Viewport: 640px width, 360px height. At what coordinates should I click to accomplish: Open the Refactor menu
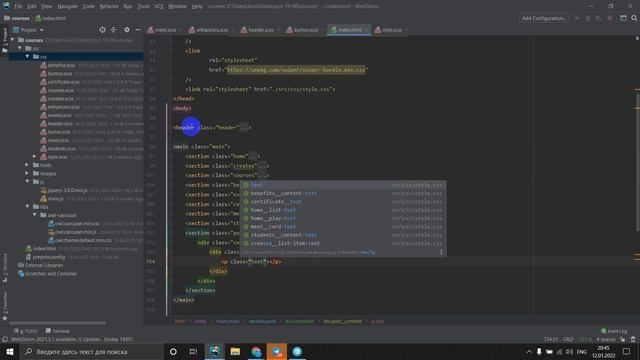point(109,6)
